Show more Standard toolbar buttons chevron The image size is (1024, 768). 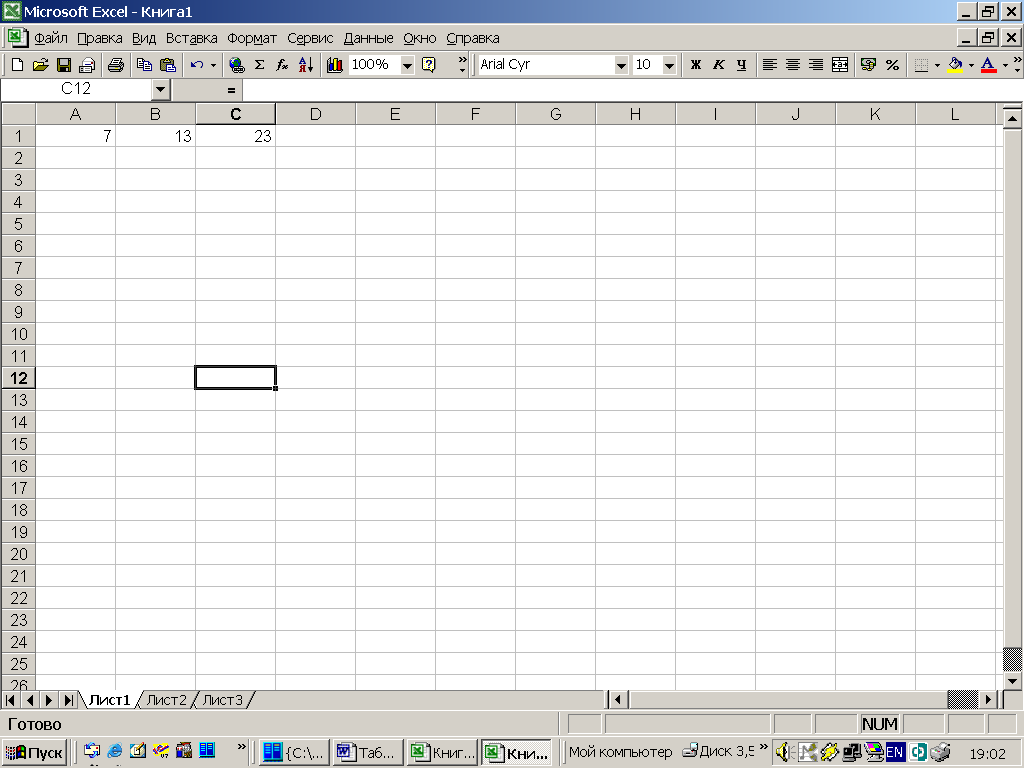(x=462, y=65)
